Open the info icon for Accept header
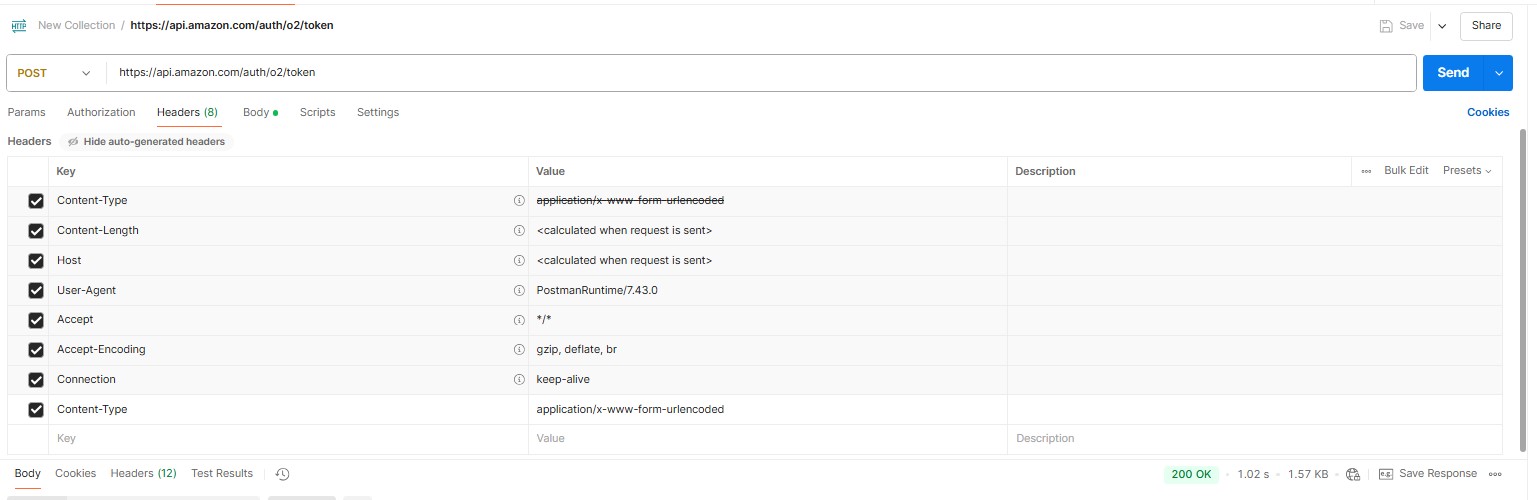The image size is (1537, 500). click(519, 320)
